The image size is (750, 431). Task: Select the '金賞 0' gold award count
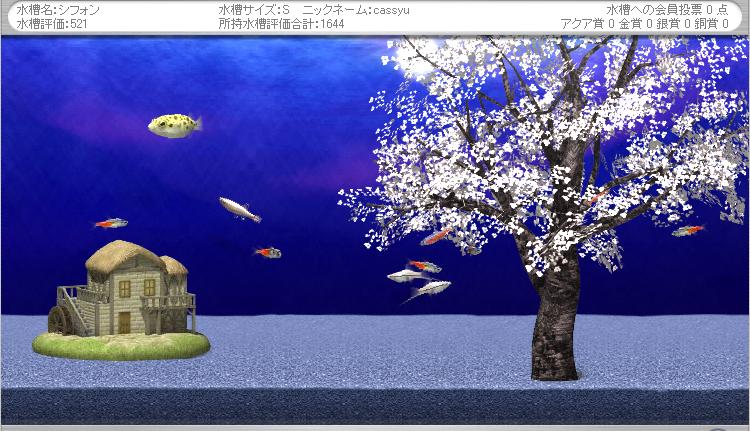point(636,23)
